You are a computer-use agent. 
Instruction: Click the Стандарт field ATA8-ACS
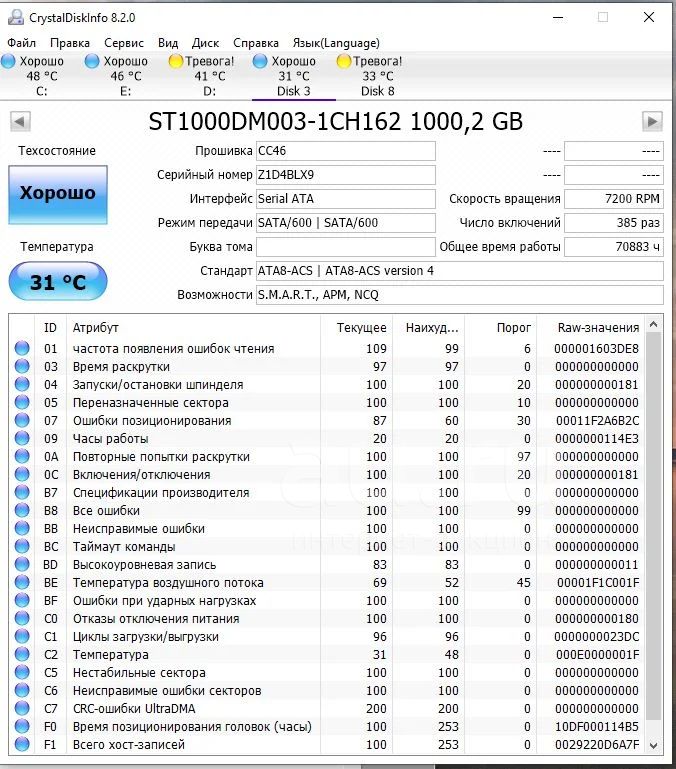tap(460, 271)
